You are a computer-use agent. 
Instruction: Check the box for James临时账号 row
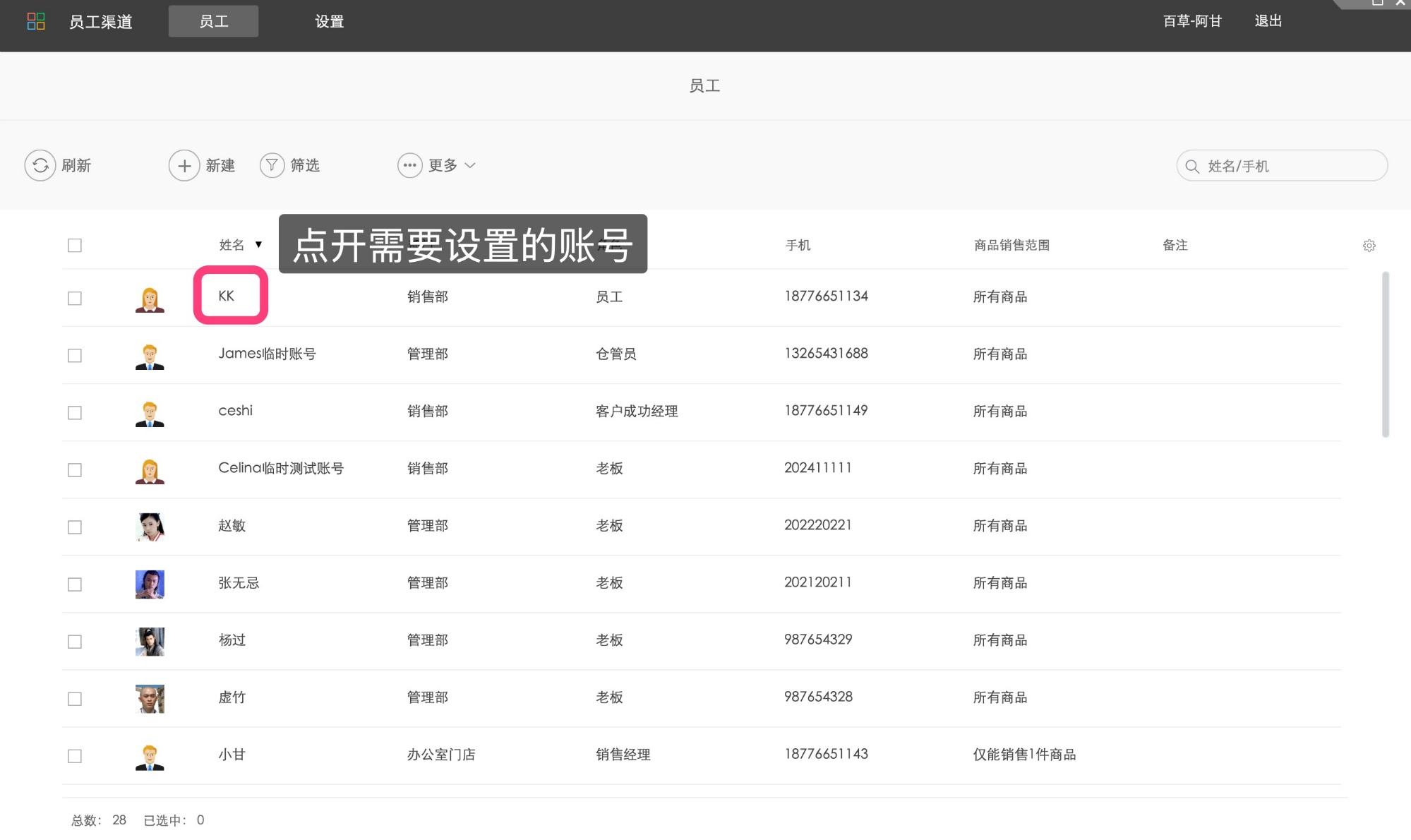75,355
